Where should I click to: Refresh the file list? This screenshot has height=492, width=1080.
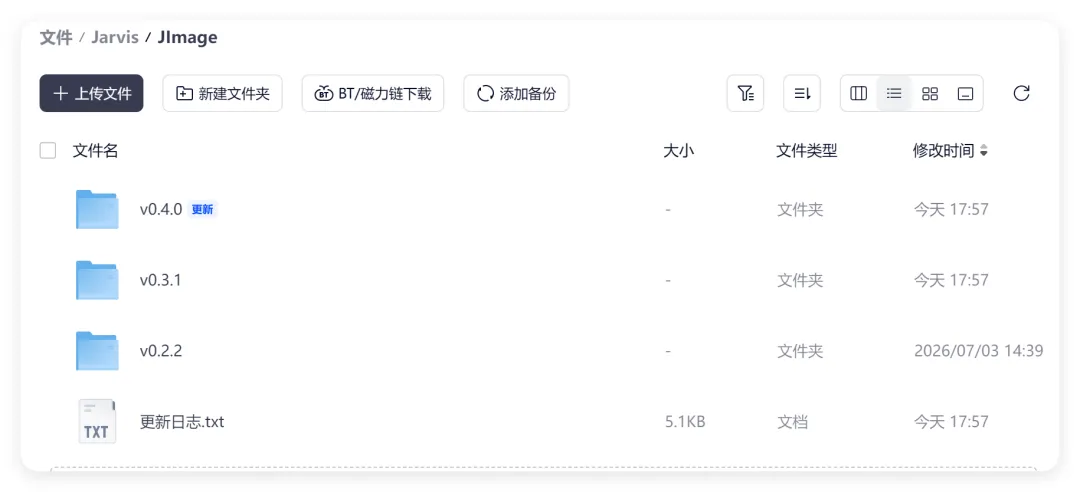point(1021,93)
